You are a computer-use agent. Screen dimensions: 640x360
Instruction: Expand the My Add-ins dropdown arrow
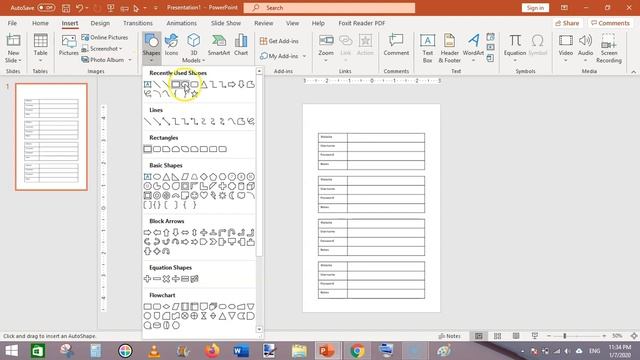tap(304, 56)
